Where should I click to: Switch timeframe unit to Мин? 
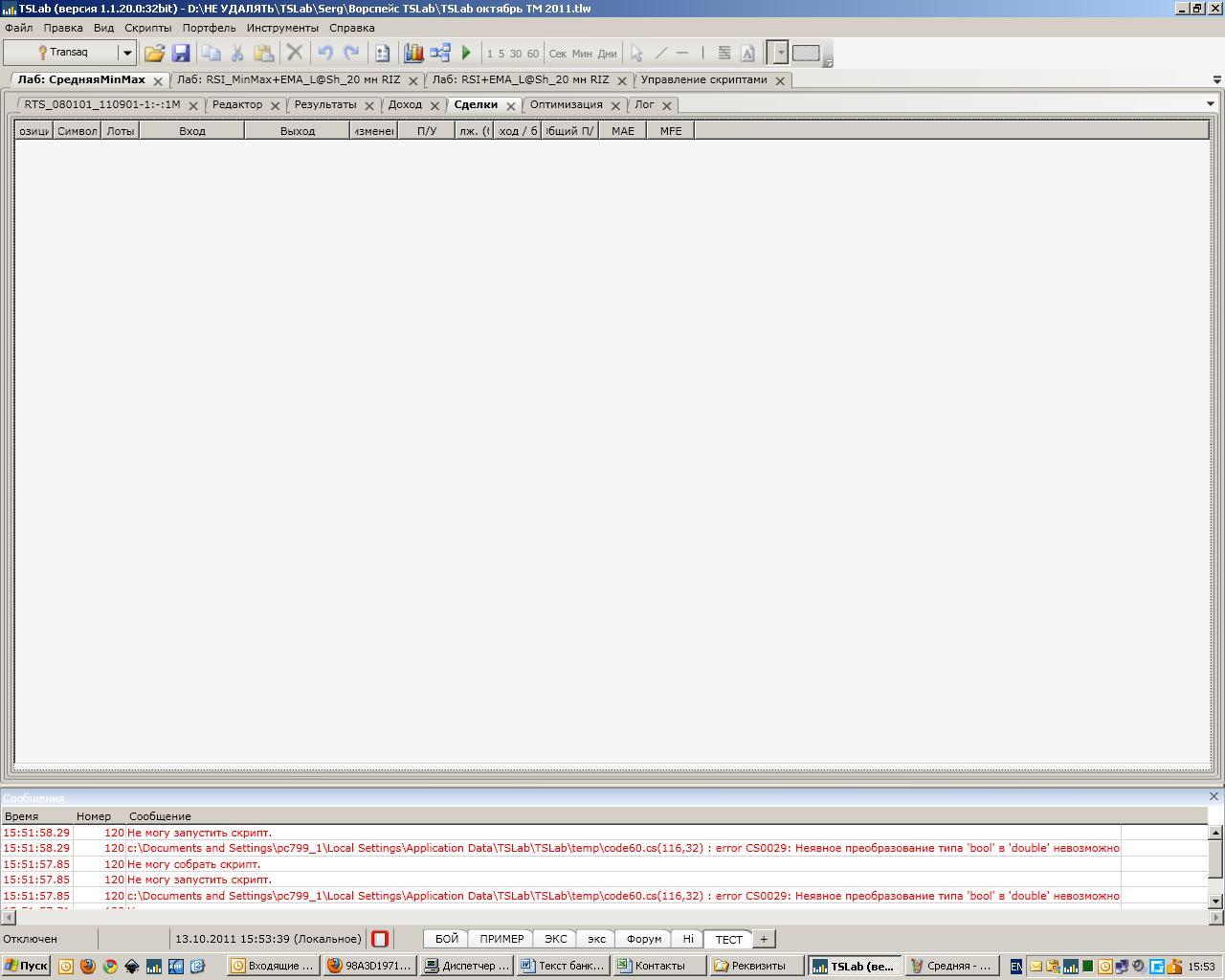(x=582, y=54)
